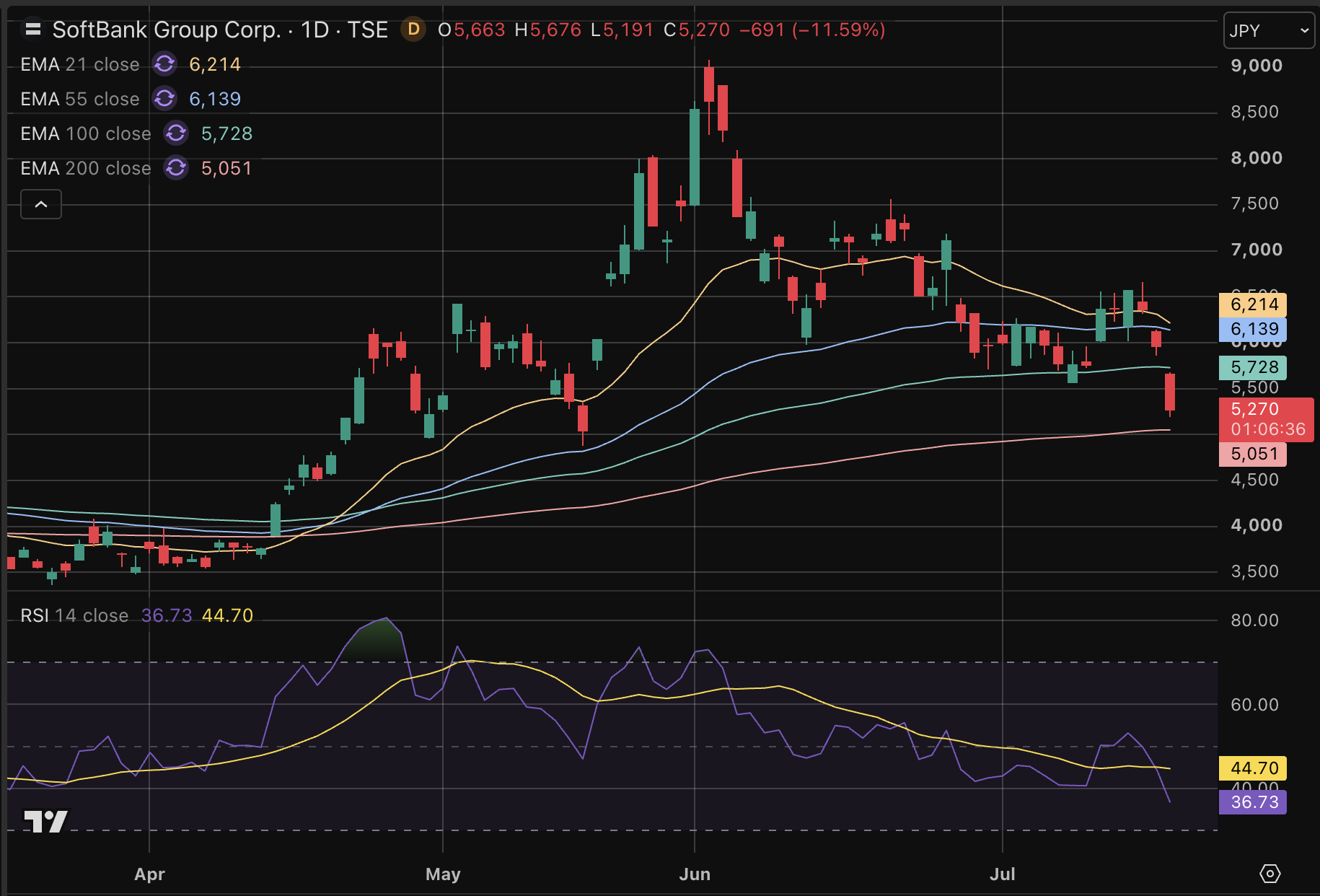Click the purple 36.73 RSI axis label

[1253, 802]
